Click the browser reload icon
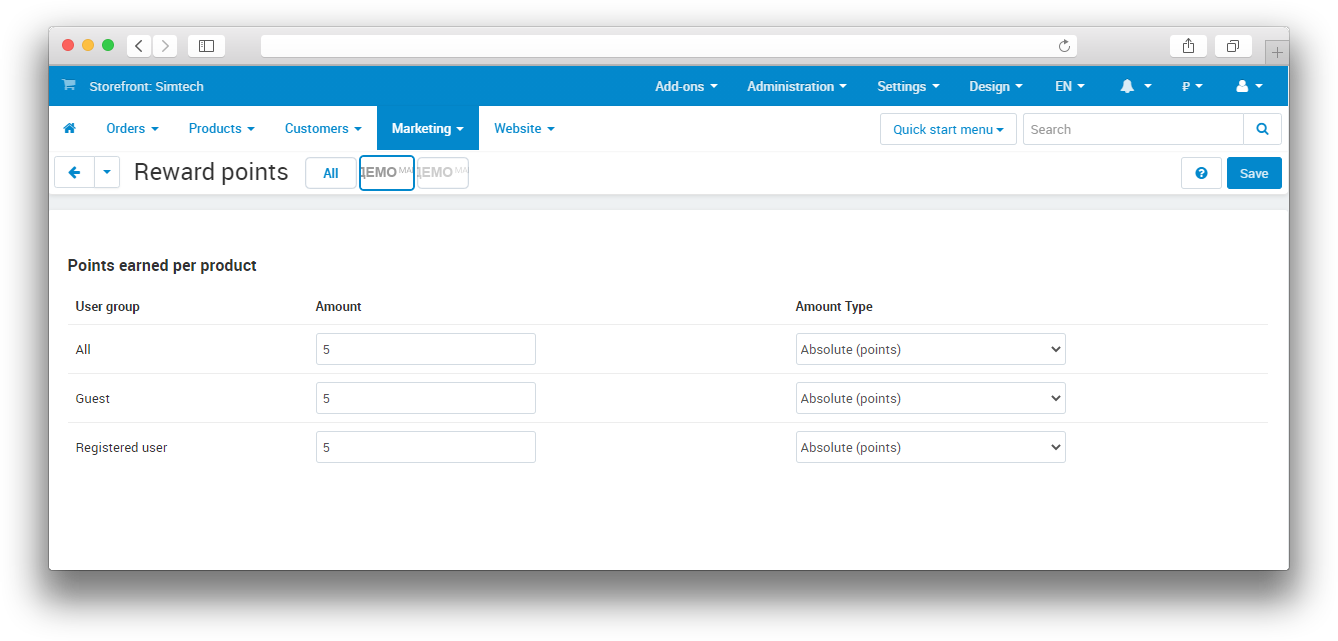The height and width of the screenshot is (641, 1338). click(x=1064, y=46)
